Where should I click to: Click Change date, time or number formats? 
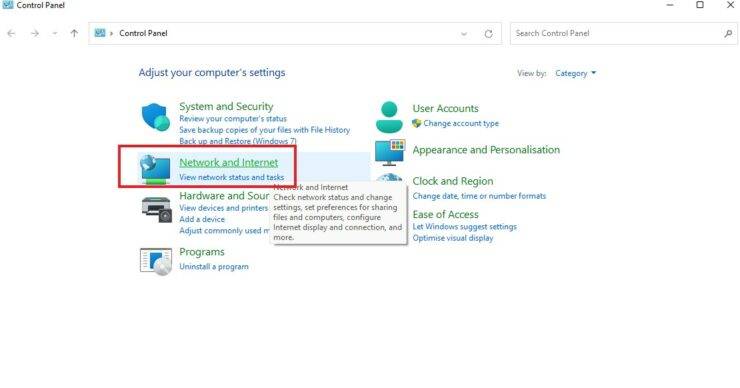479,196
